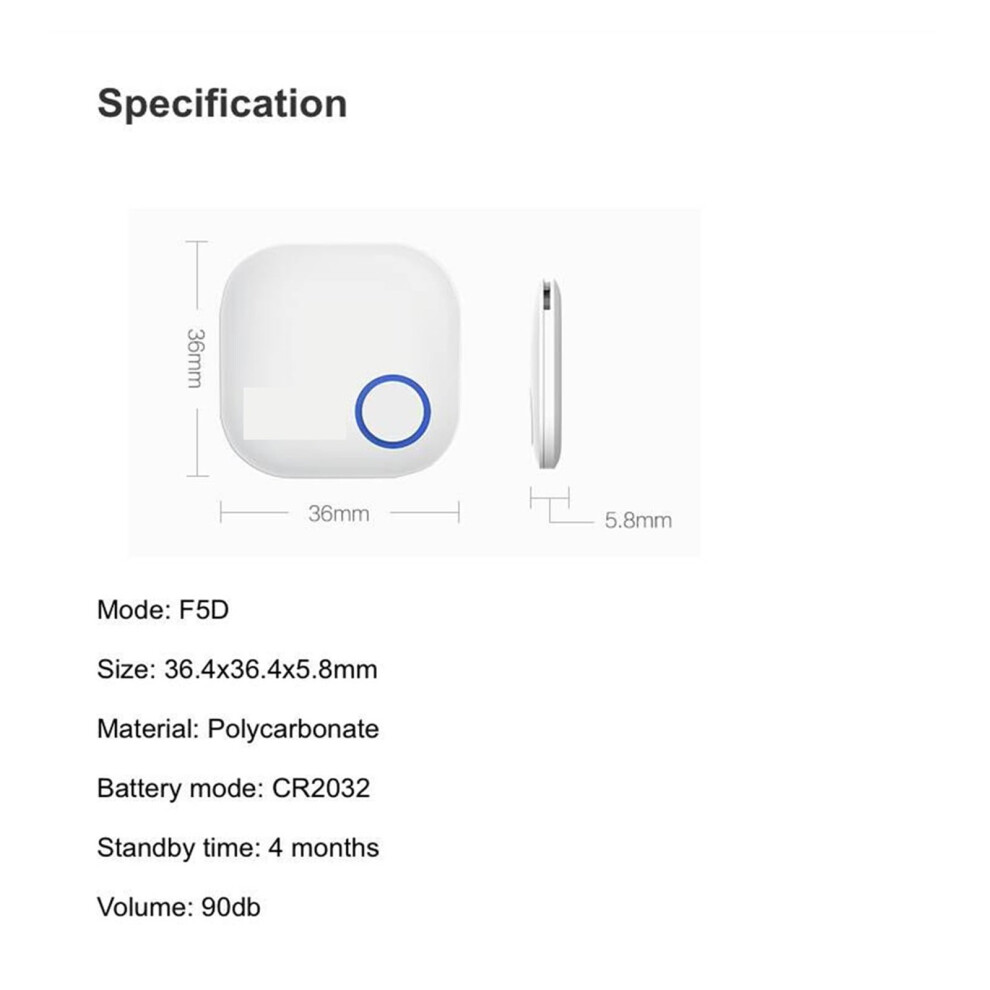This screenshot has height=990, width=990.
Task: Click the vertical 36mm height label
Action: [x=196, y=358]
